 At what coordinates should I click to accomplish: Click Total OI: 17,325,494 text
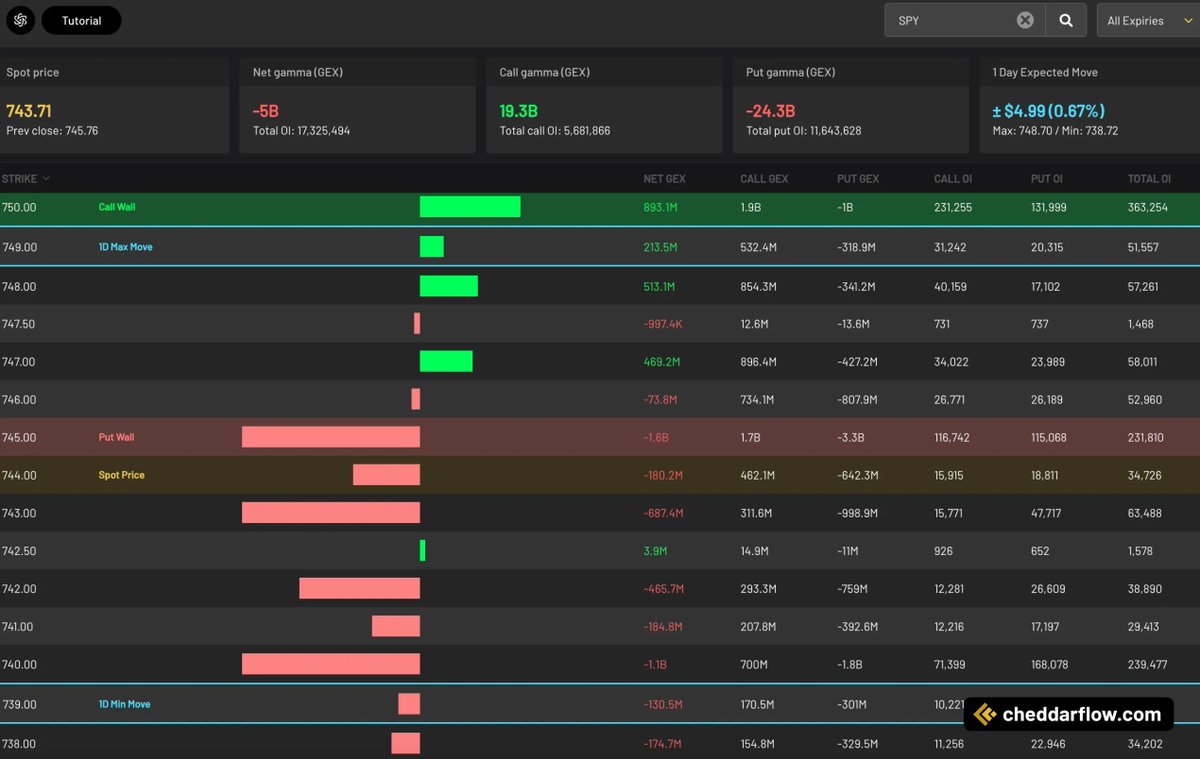pyautogui.click(x=301, y=131)
